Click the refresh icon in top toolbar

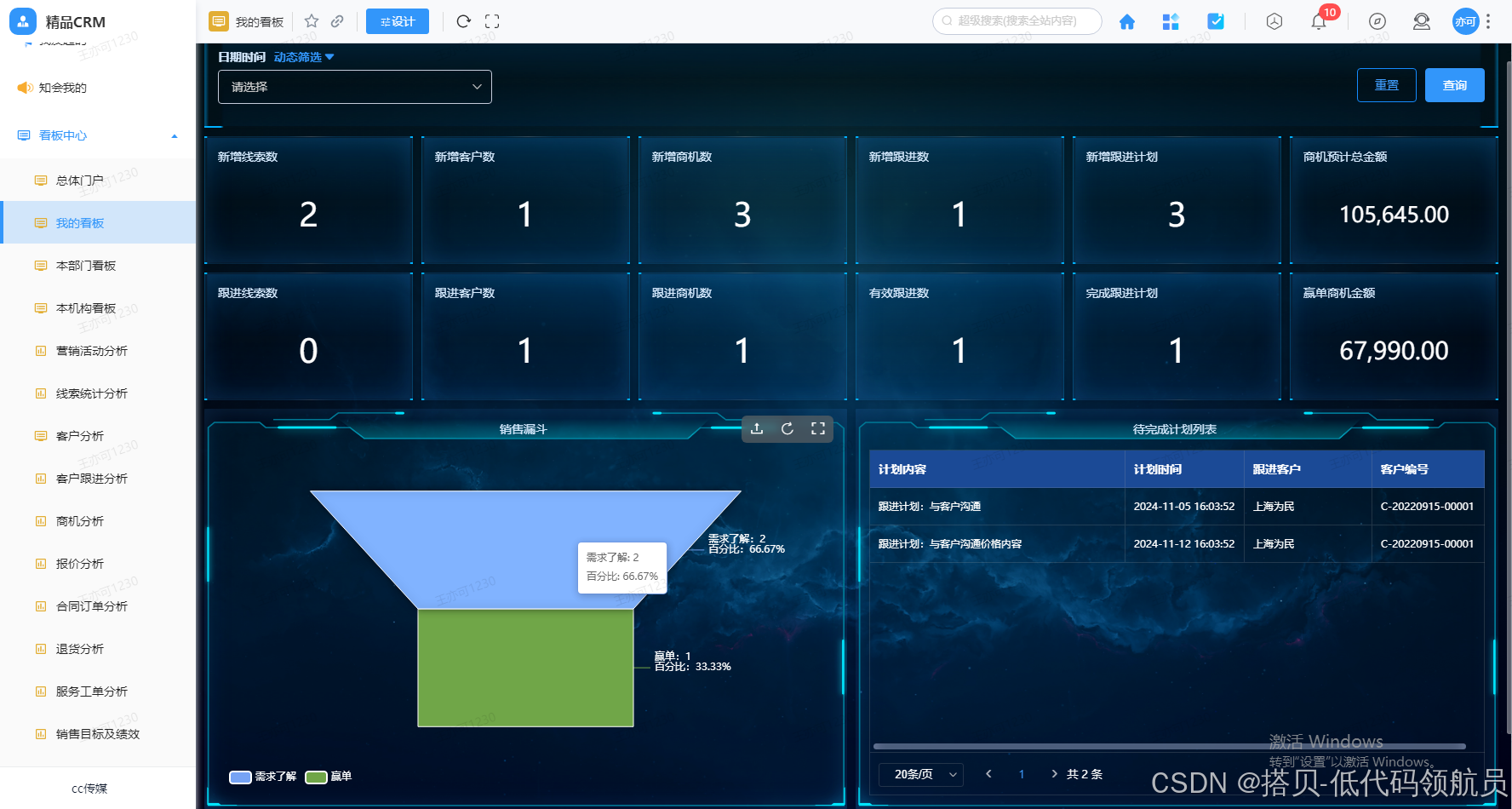pyautogui.click(x=463, y=21)
